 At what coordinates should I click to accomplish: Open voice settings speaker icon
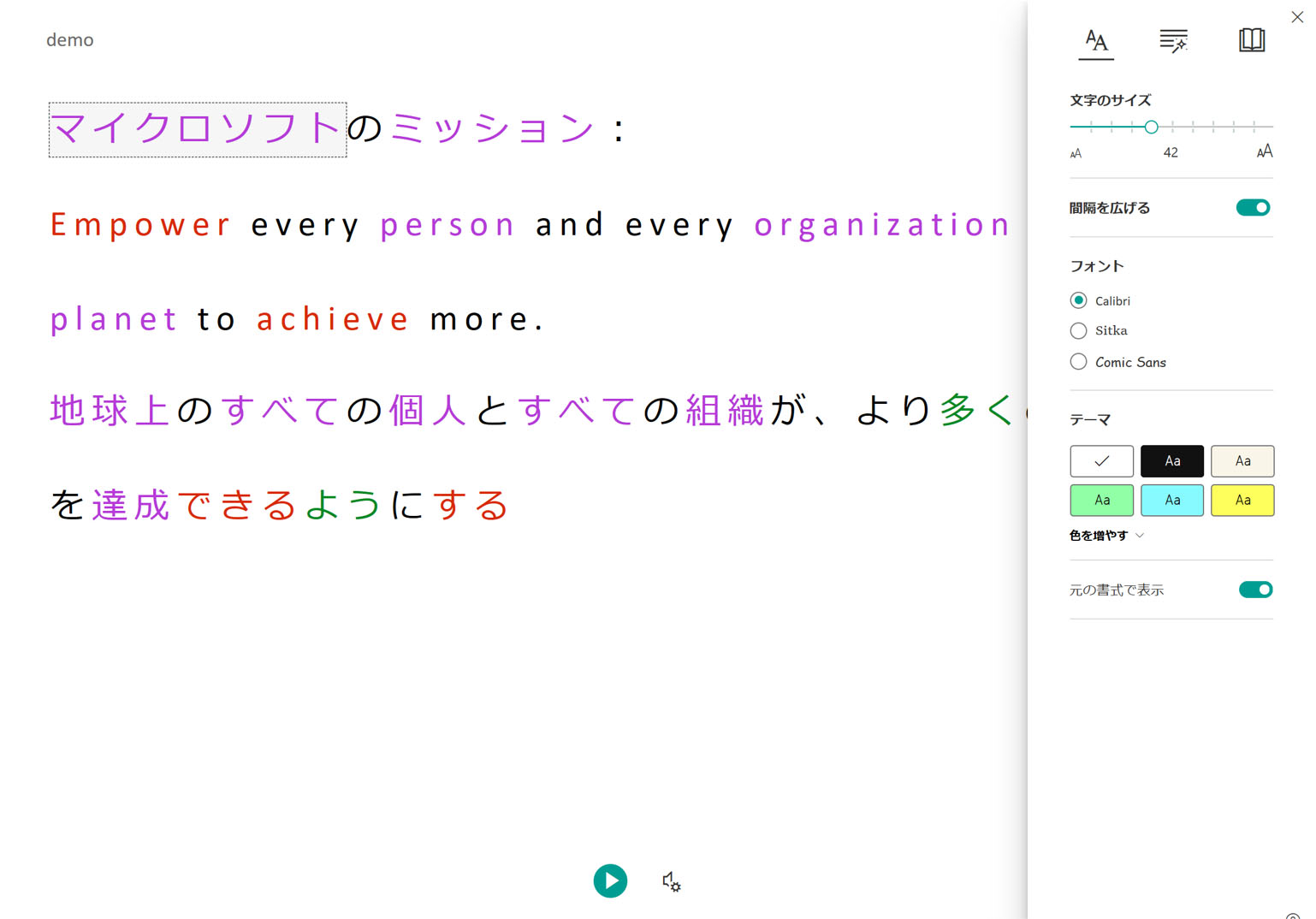point(672,881)
